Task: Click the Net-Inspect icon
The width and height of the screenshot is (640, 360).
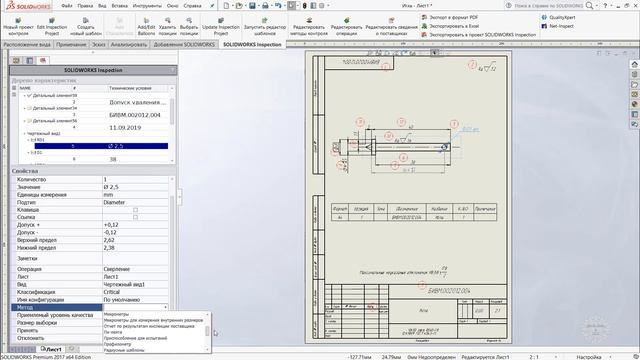Action: coord(544,26)
